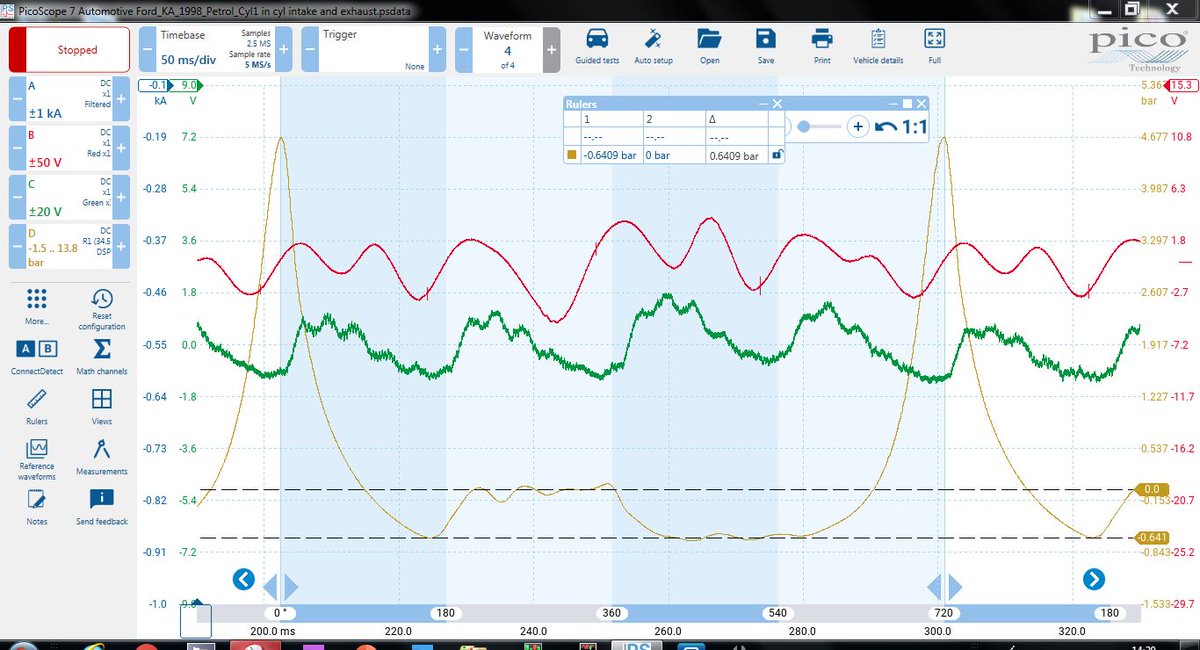Increase channel C range with plus
The image size is (1200, 650).
tap(121, 197)
